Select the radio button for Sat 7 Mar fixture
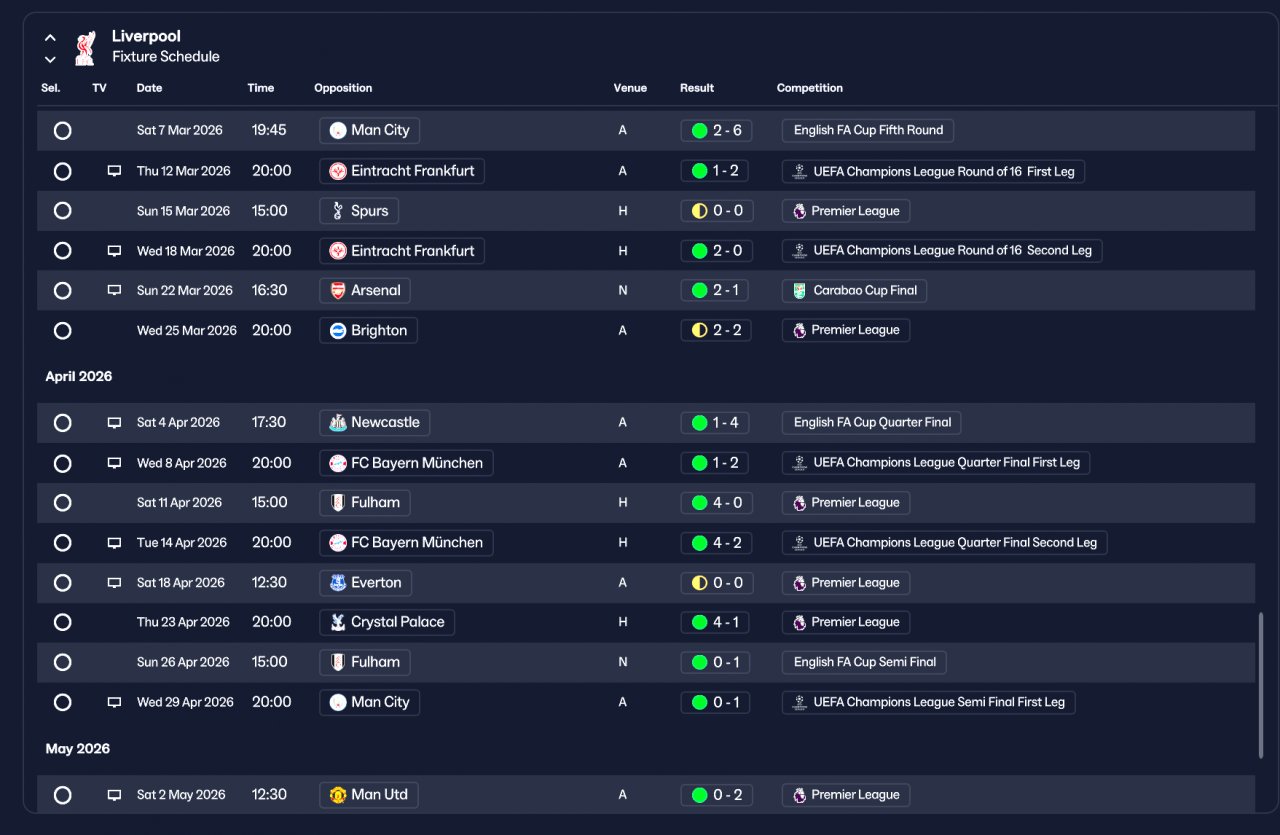 (x=62, y=131)
